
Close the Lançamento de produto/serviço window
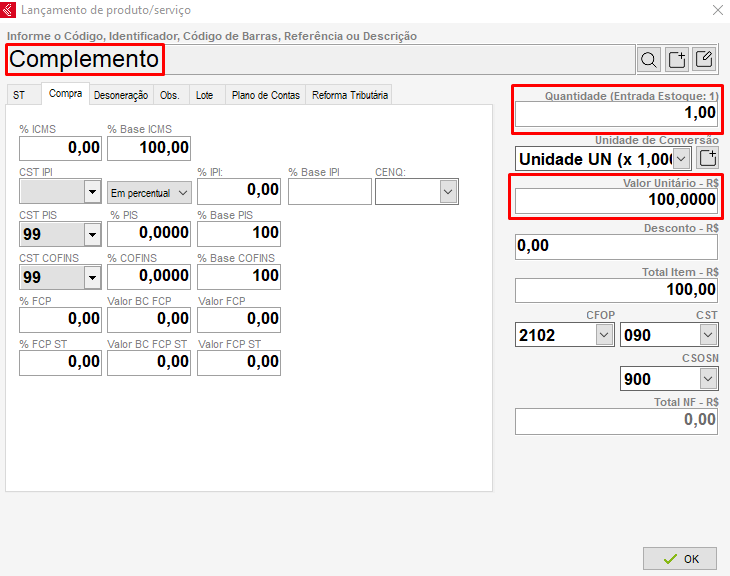717,10
